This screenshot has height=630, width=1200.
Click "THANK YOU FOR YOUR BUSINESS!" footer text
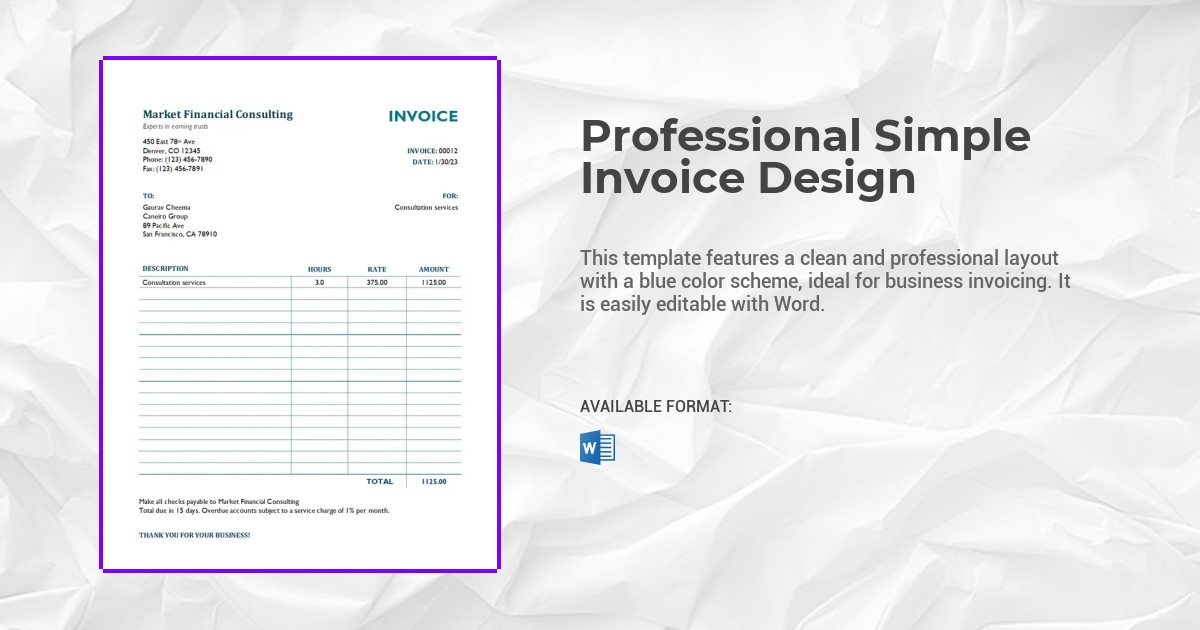tap(194, 535)
